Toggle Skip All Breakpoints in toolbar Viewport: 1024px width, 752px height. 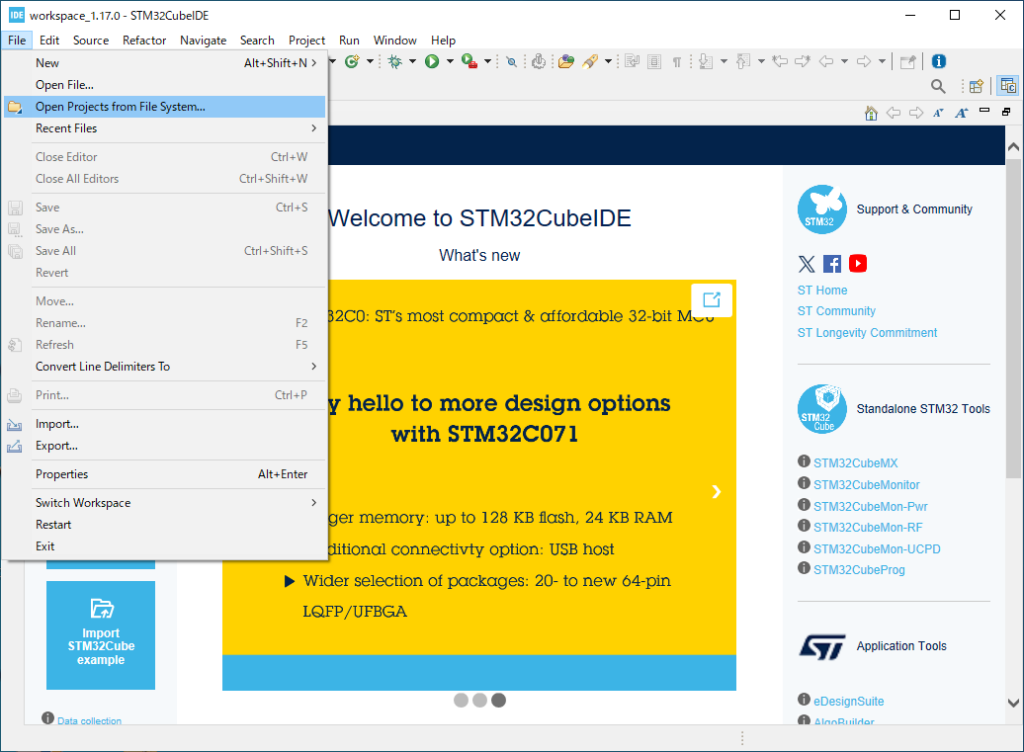tap(511, 61)
